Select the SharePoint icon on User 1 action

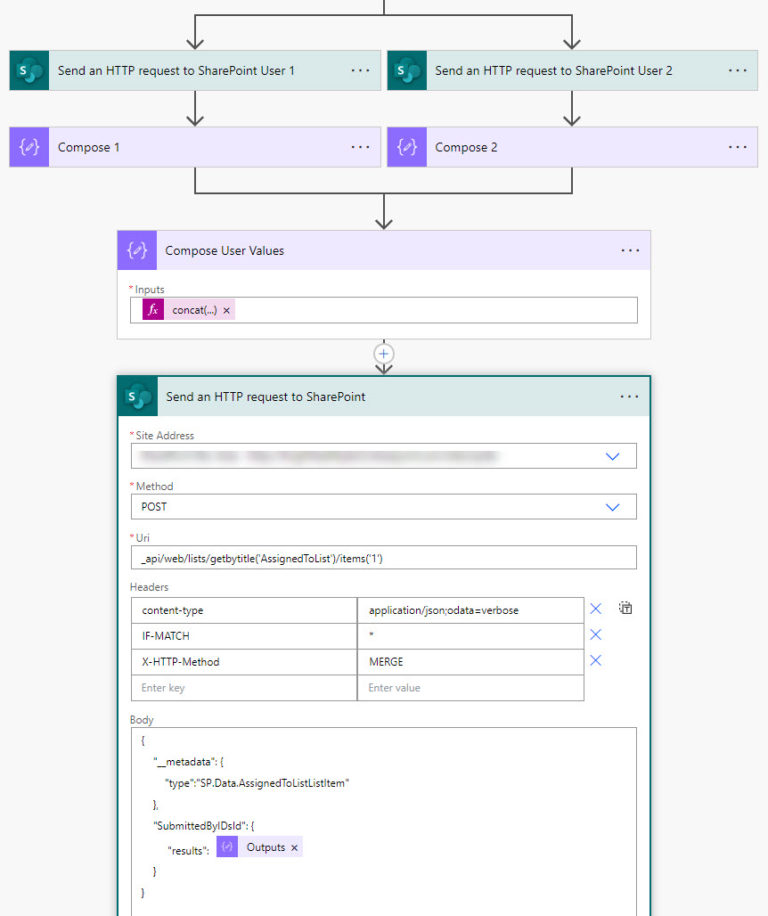(x=28, y=70)
